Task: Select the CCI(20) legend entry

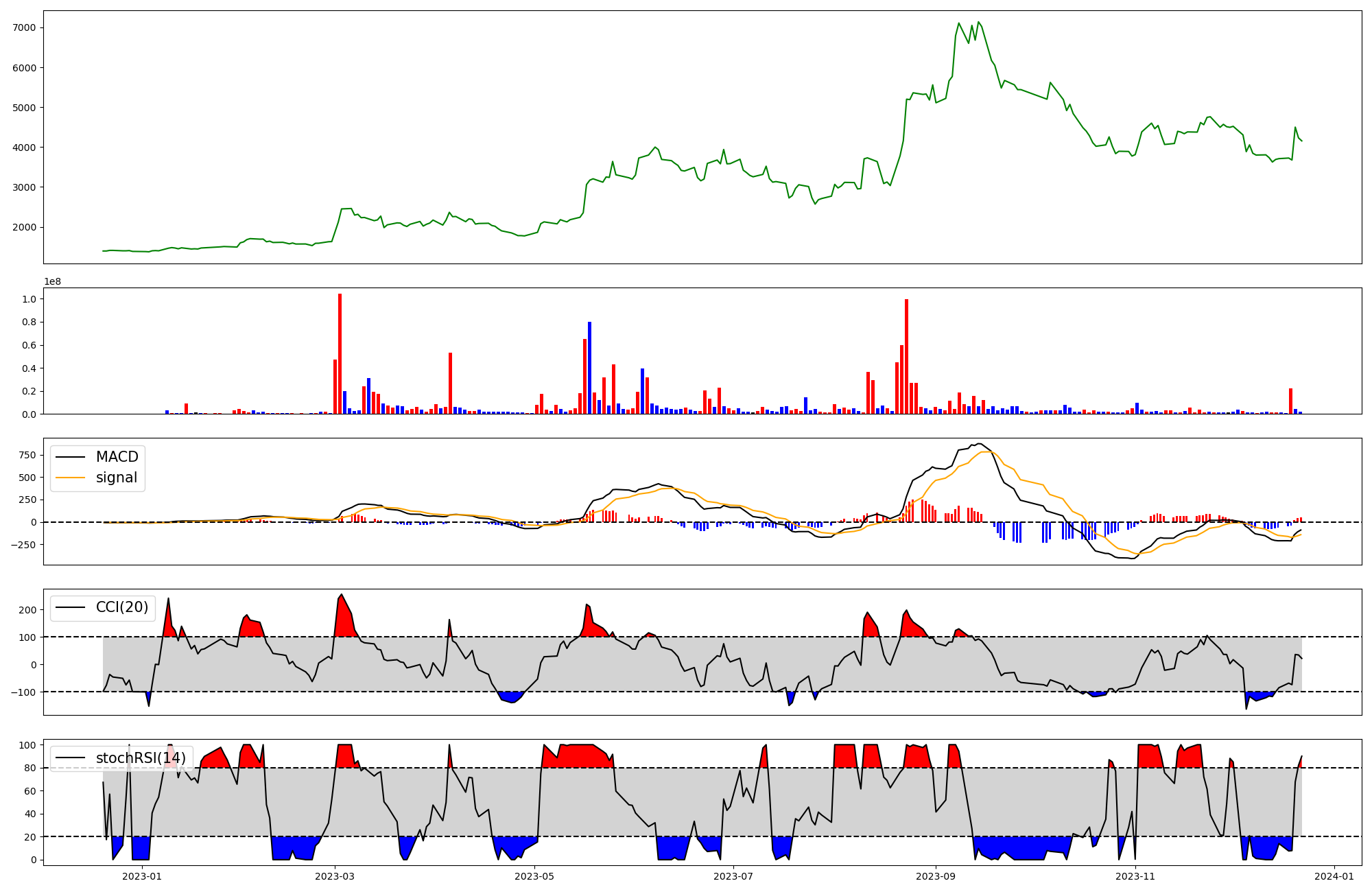Action: click(x=122, y=607)
